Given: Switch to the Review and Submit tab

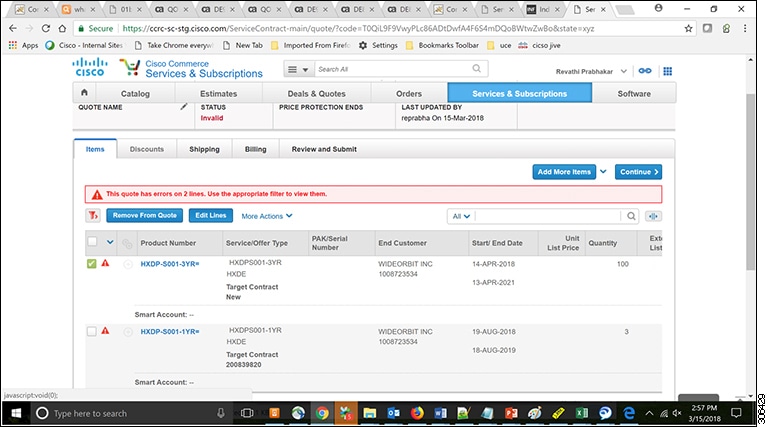Looking at the screenshot, I should coord(324,149).
